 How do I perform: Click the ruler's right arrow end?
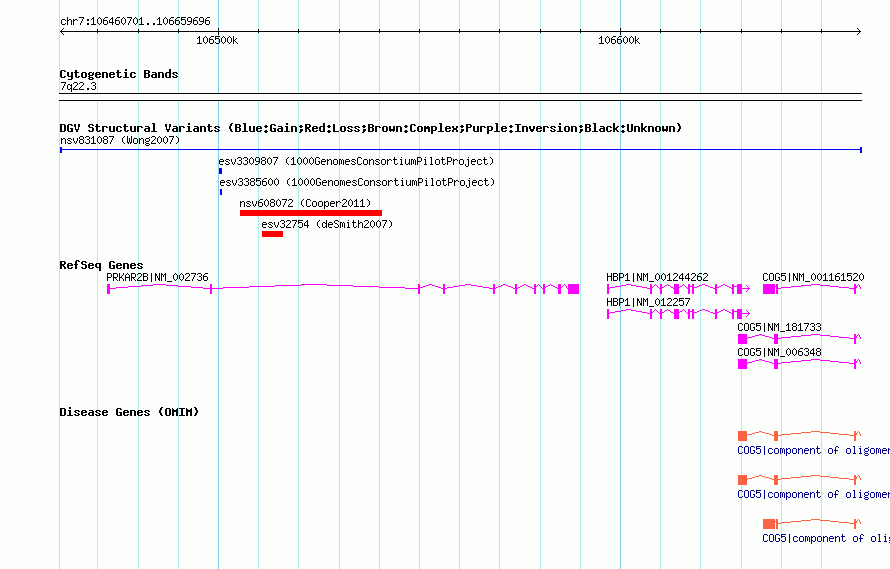(x=859, y=32)
